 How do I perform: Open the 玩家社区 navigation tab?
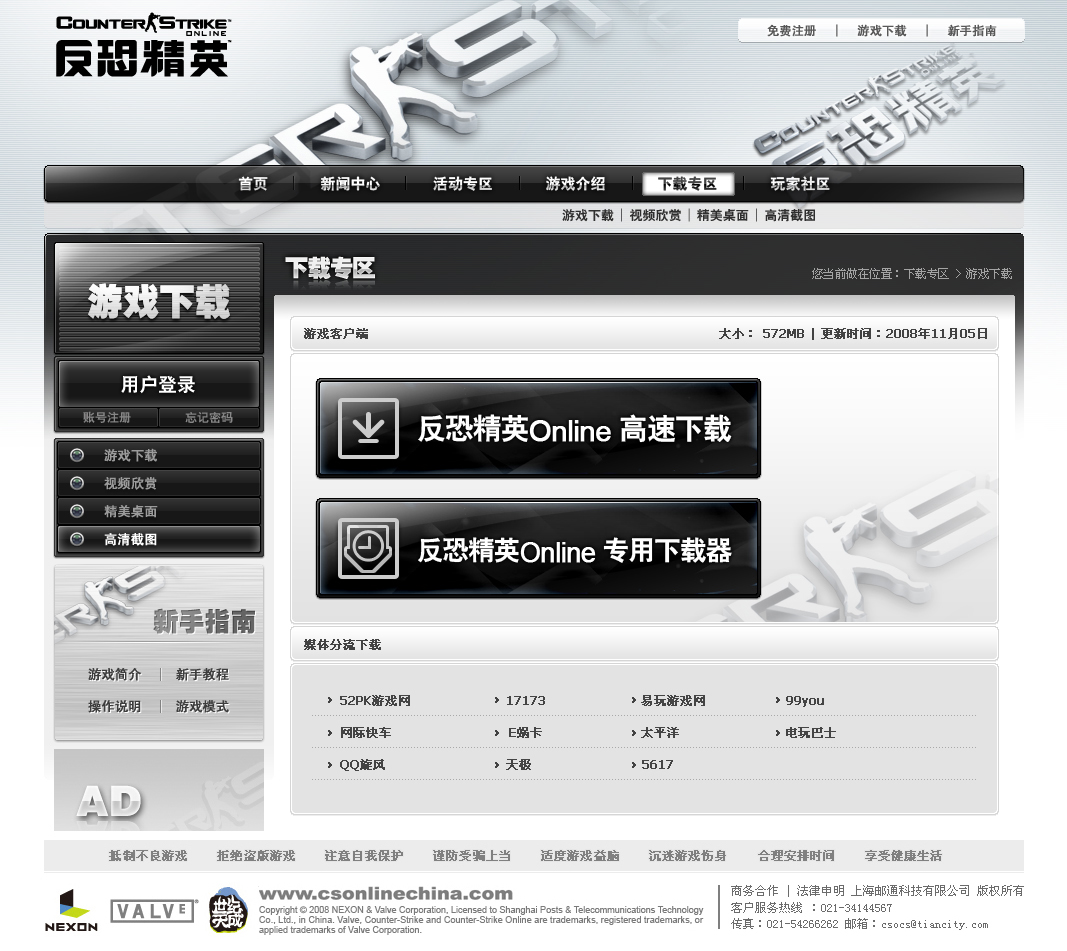800,184
